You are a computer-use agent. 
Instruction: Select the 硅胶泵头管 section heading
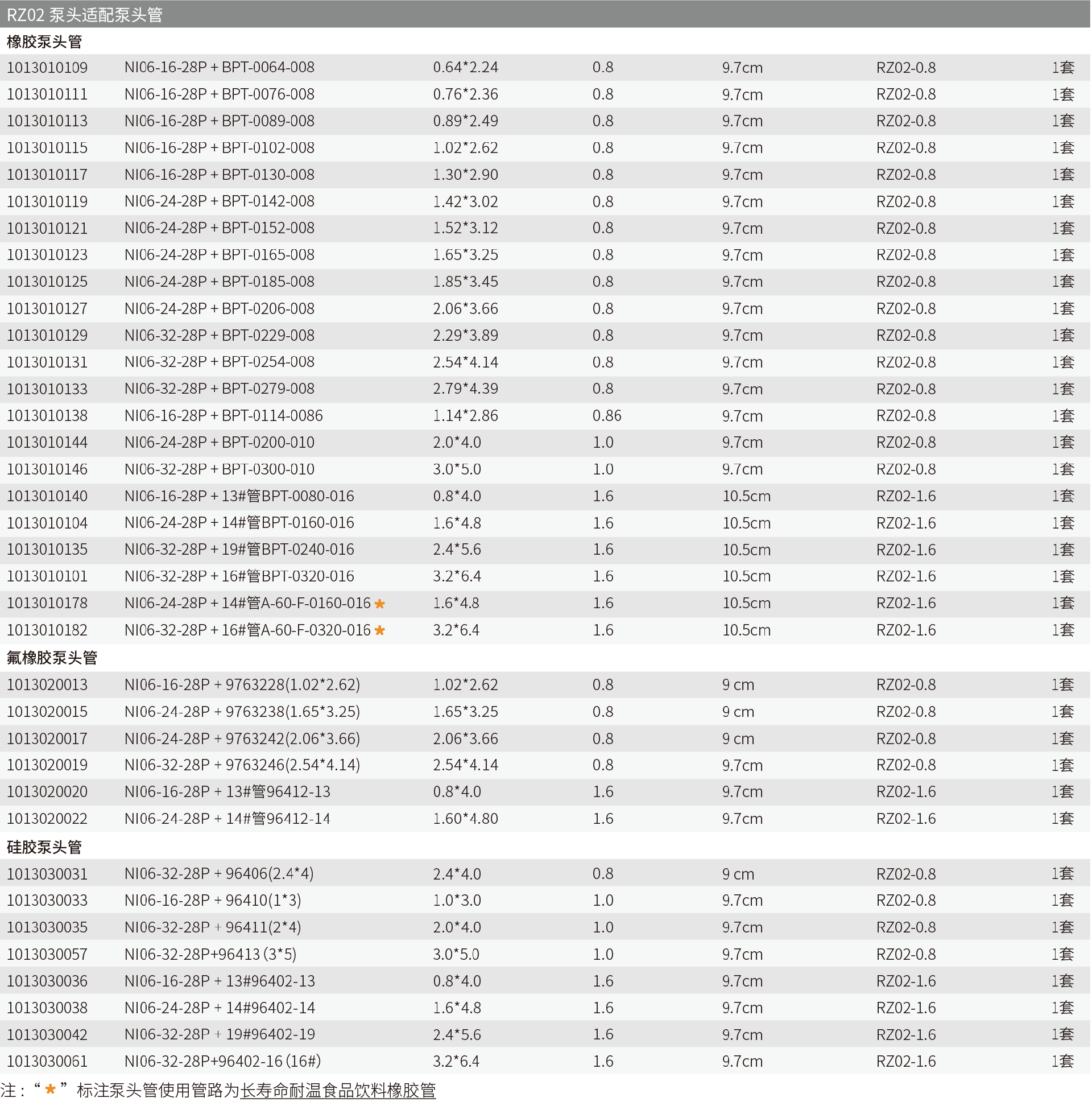(44, 848)
